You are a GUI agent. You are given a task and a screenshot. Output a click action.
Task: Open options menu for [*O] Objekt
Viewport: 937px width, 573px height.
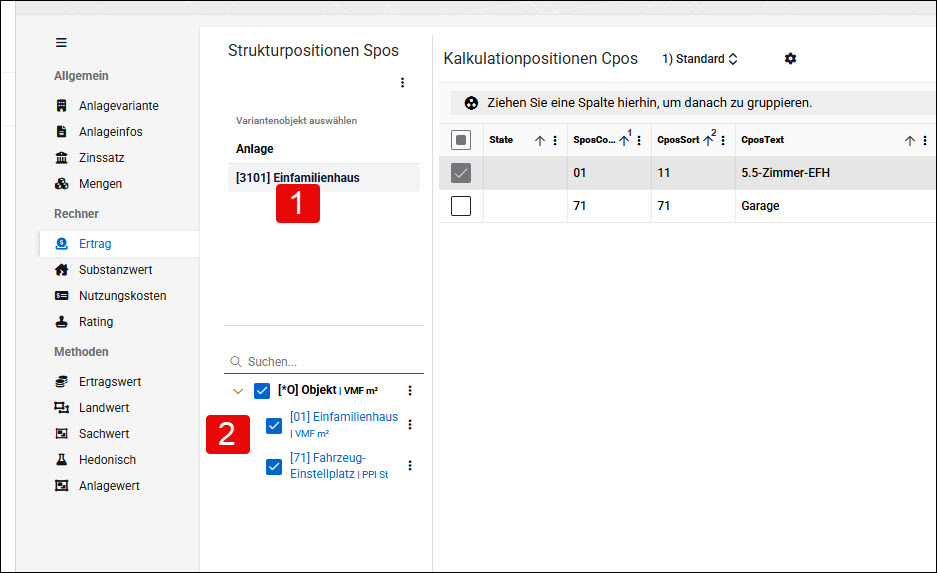[x=410, y=390]
